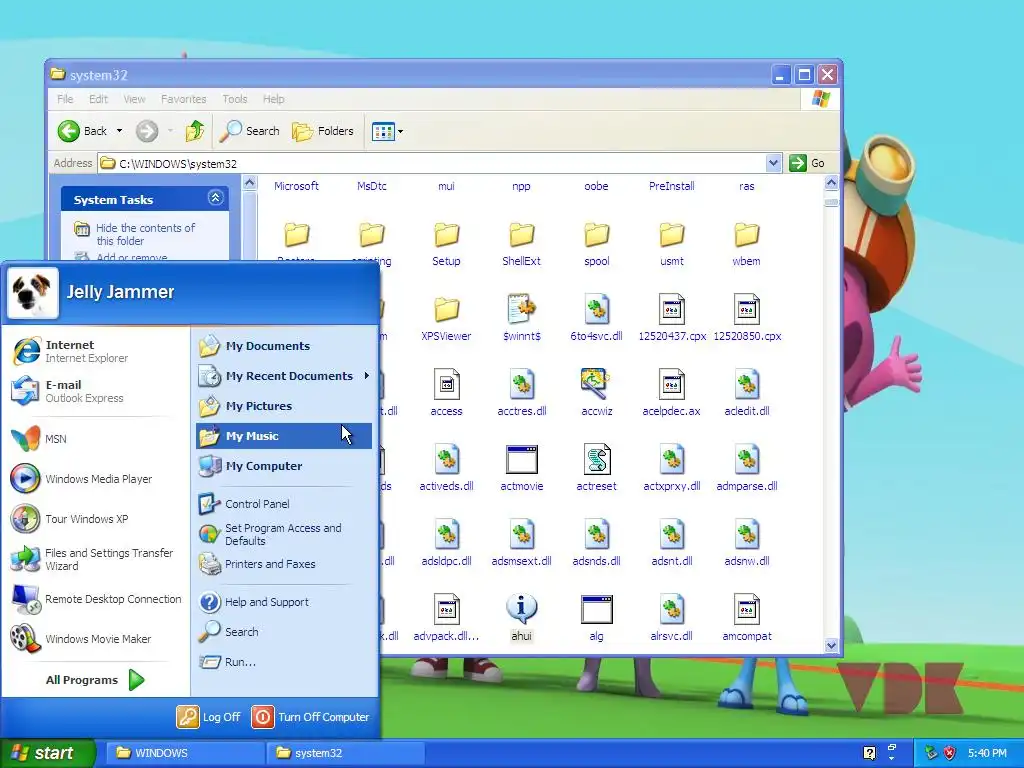Click security shield tray icon
This screenshot has width=1024, height=768.
tap(950, 753)
